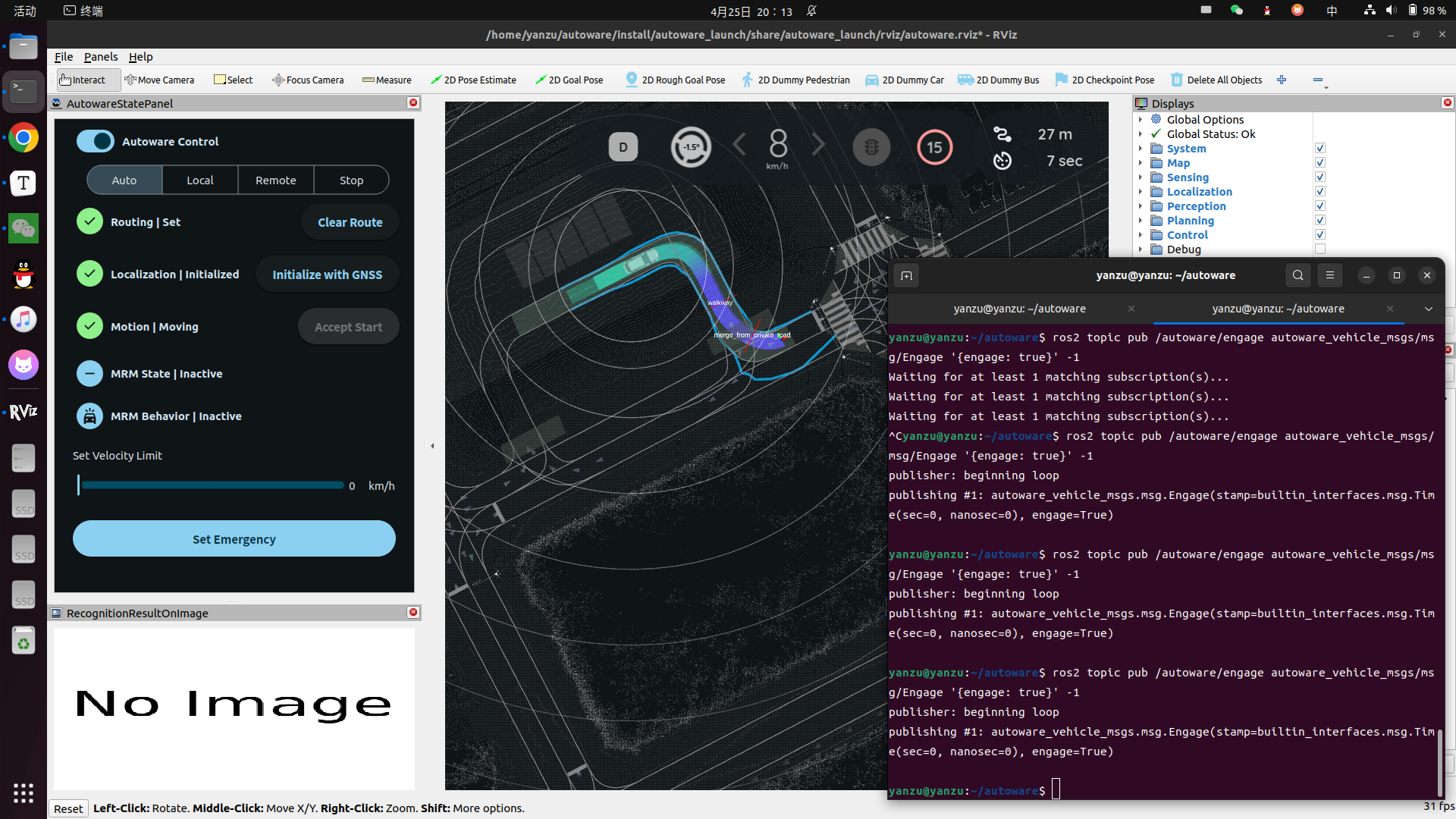Expand the Debug folder
The image size is (1456, 819).
[x=1140, y=249]
